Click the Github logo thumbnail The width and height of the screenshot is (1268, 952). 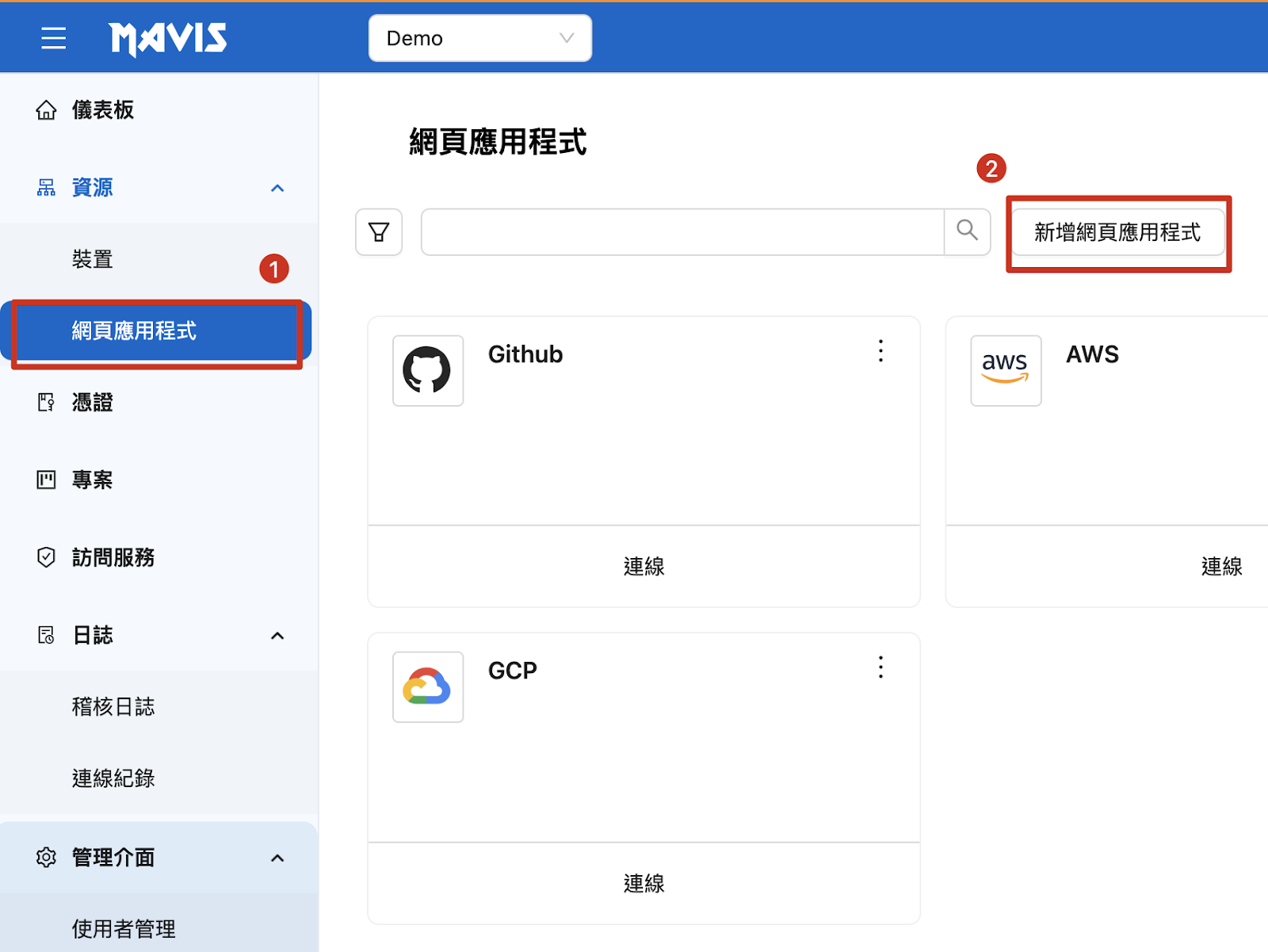(428, 371)
